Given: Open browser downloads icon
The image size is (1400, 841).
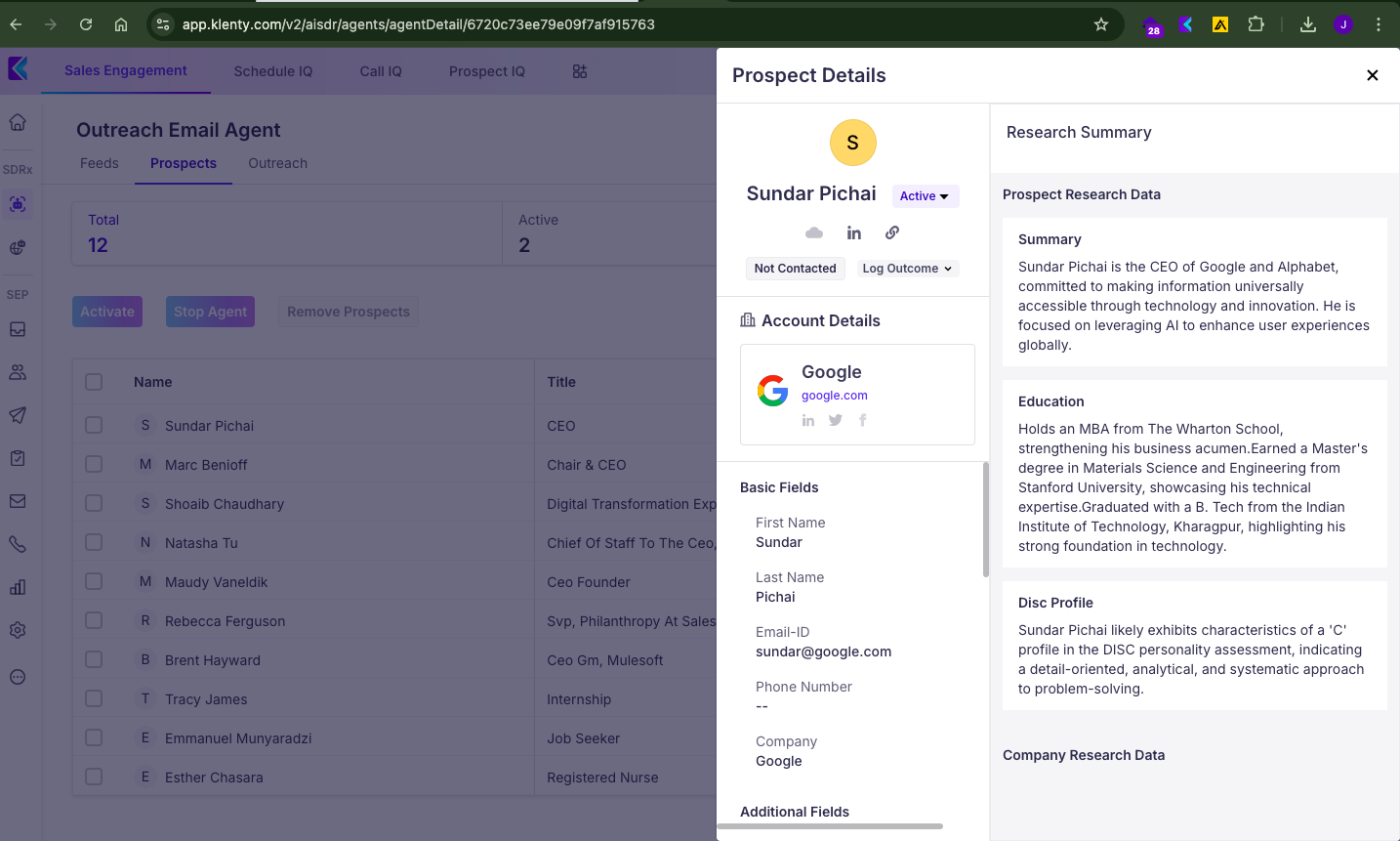Looking at the screenshot, I should (x=1308, y=24).
